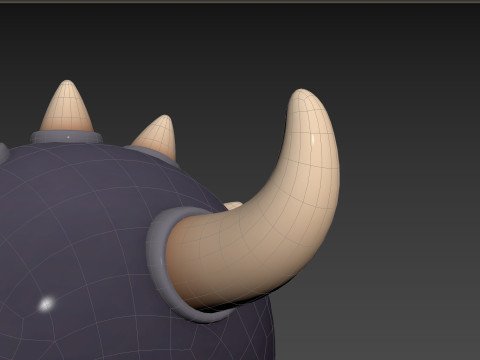Image resolution: width=480 pixels, height=360 pixels.
Task: Select the gray ring under the tallest spike
Action: click(x=66, y=137)
